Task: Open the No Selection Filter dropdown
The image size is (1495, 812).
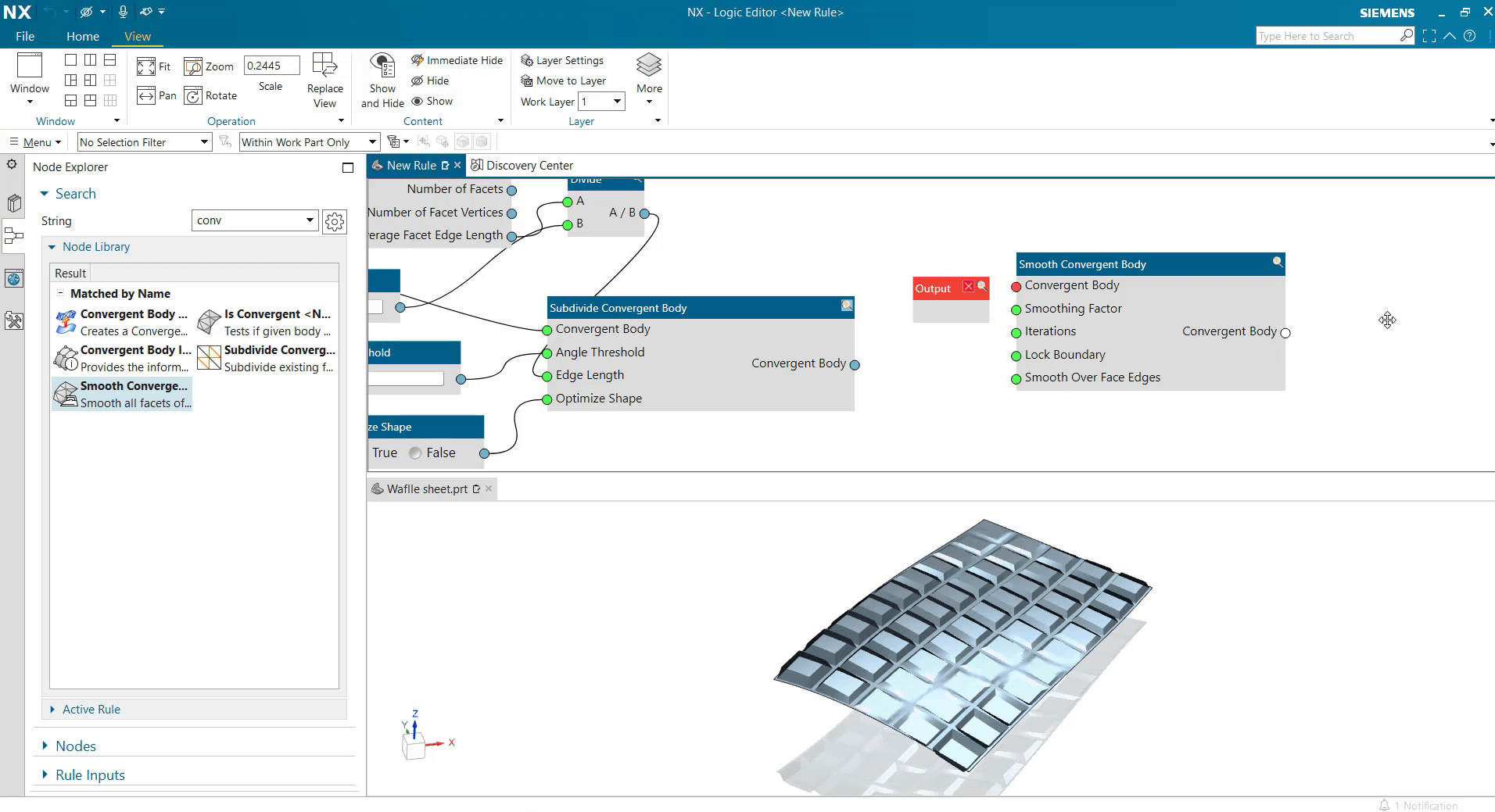Action: click(x=144, y=141)
